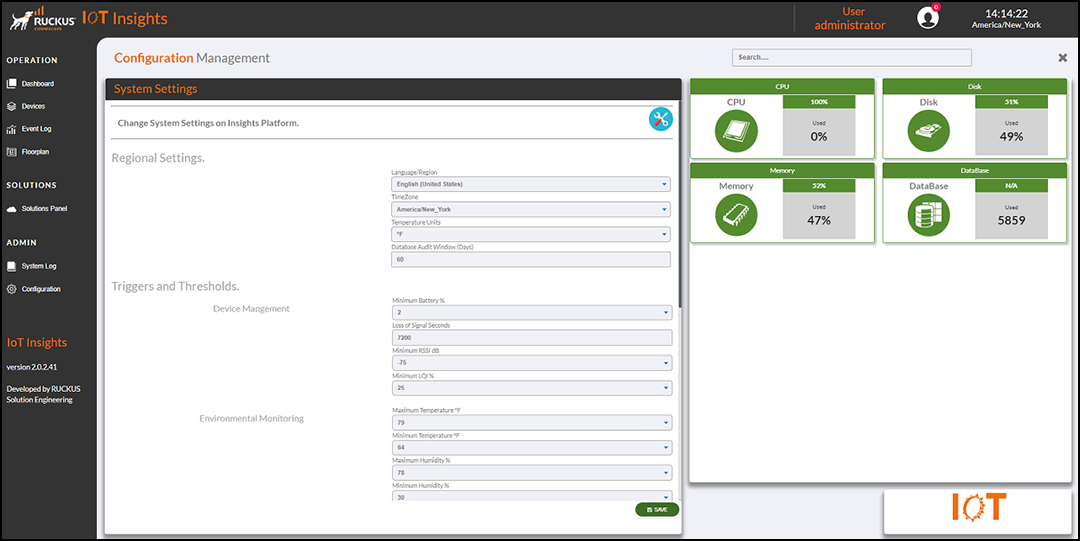
Task: Open the Floorplan sidebar item
Action: (28, 152)
